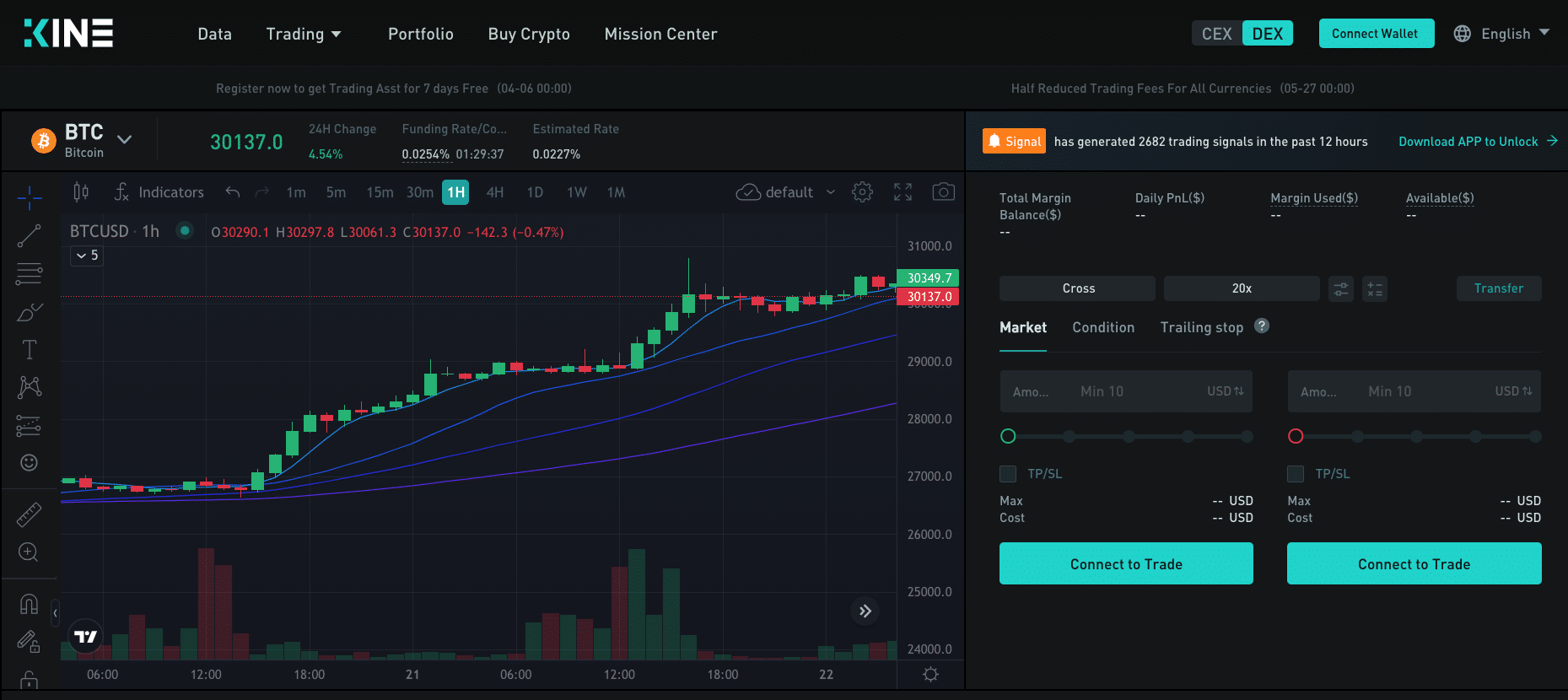The image size is (1568, 700).
Task: Toggle USD unit on sell amount
Action: 1513,391
